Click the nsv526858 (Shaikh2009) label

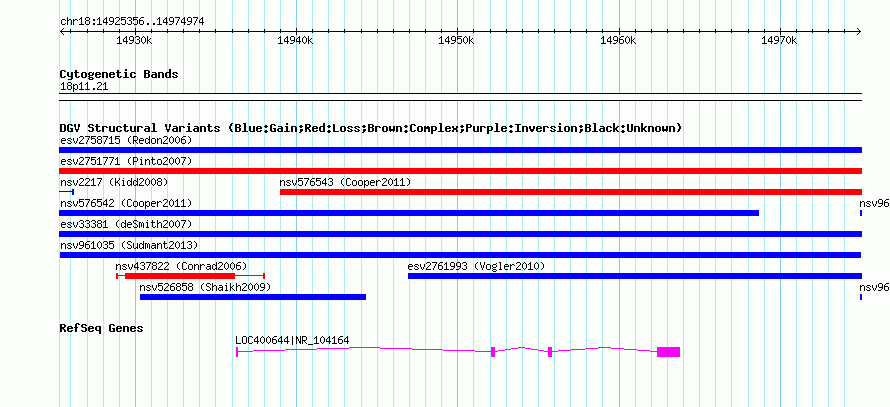pos(205,287)
